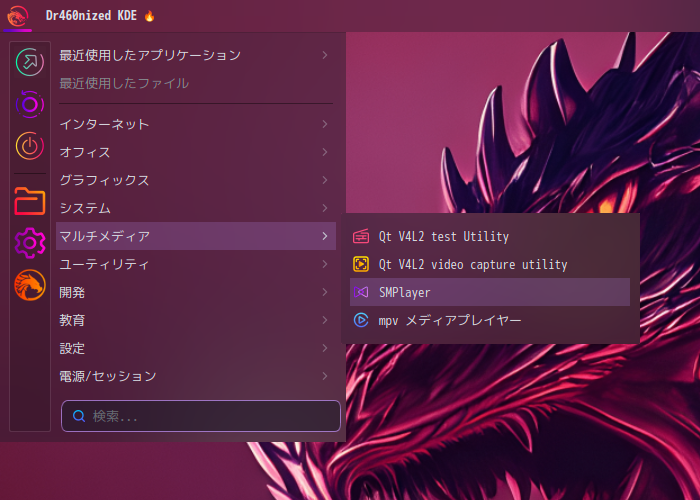Screen dimensions: 700x500
Task: Expand the ユーティリティ submenu arrow
Action: click(x=325, y=264)
